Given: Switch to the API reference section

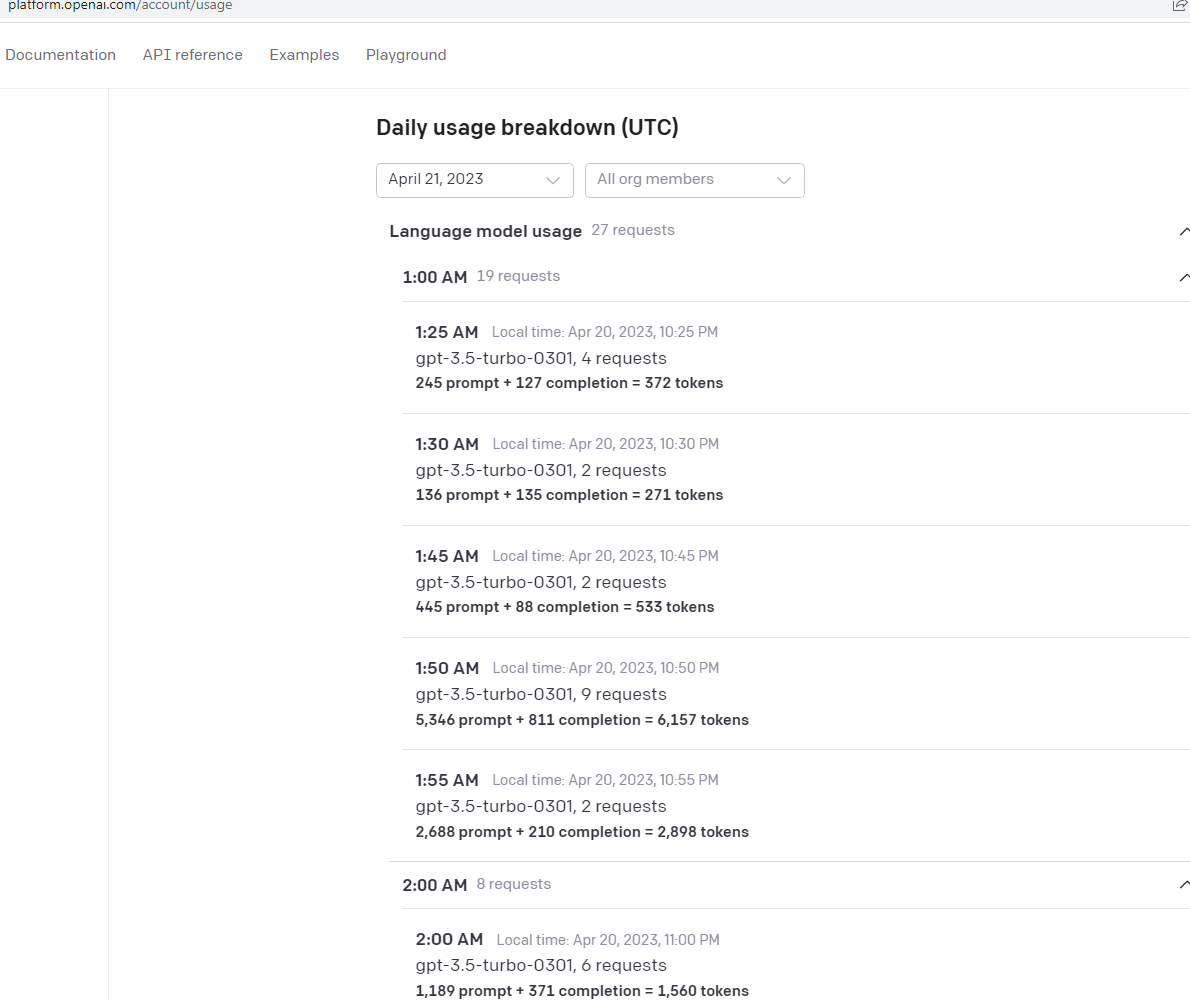Looking at the screenshot, I should 192,55.
